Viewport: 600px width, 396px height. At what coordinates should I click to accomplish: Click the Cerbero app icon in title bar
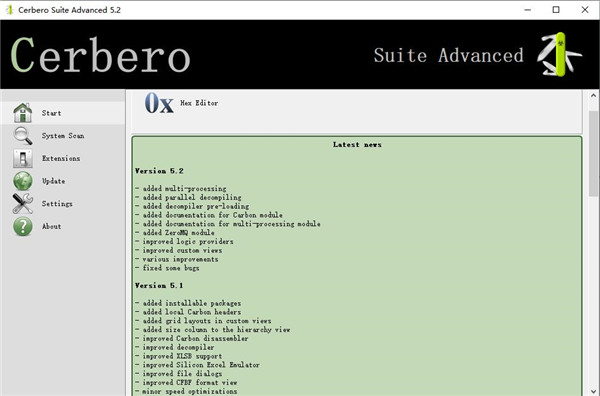(x=9, y=10)
